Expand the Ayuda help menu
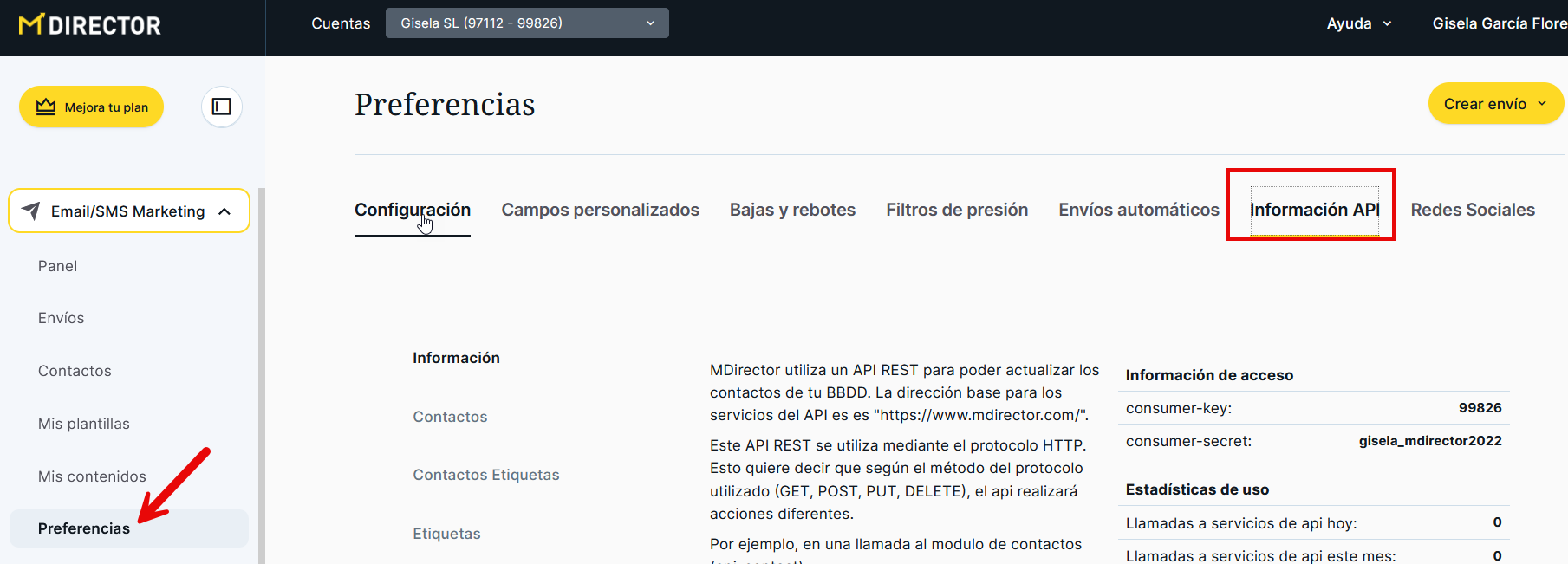1568x564 pixels. point(1358,23)
